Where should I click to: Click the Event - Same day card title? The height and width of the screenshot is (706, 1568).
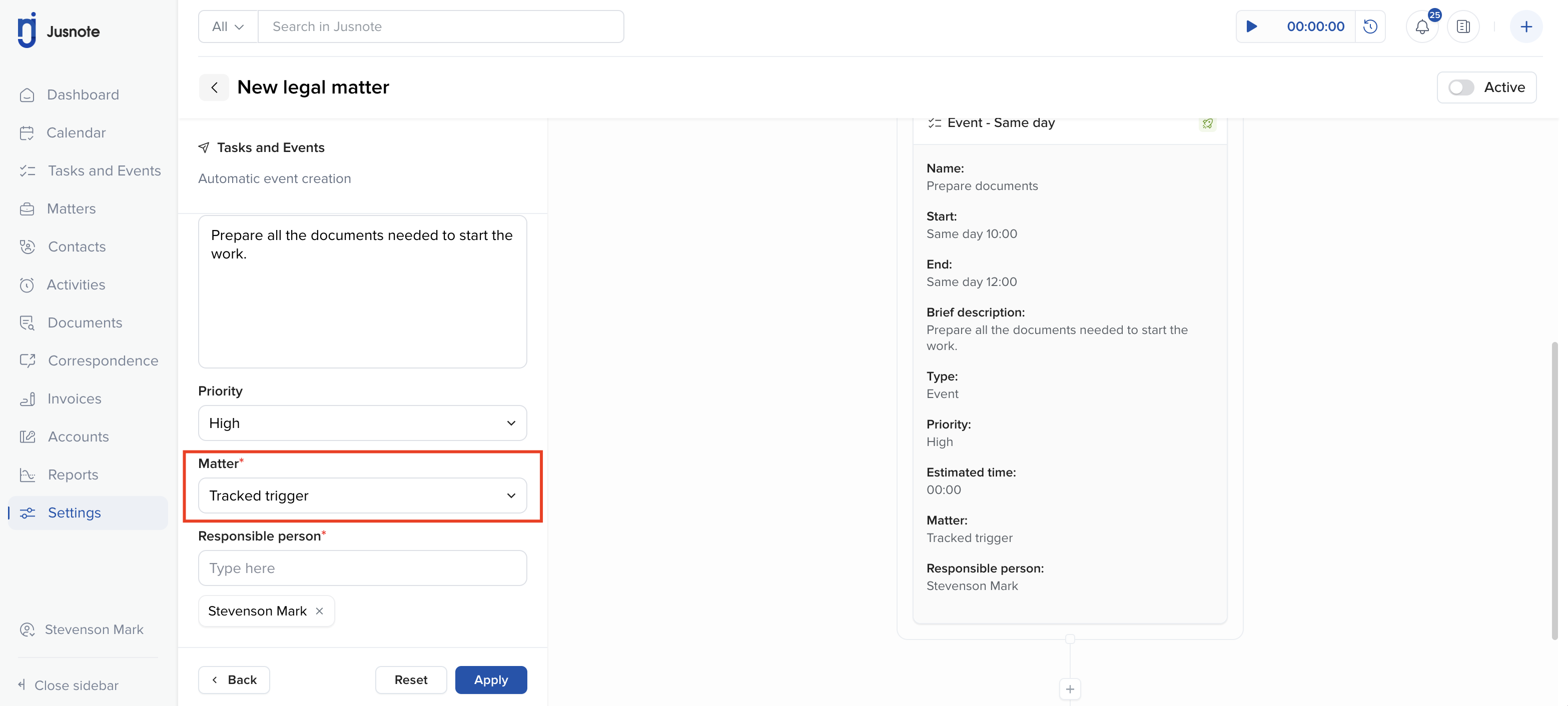1001,123
